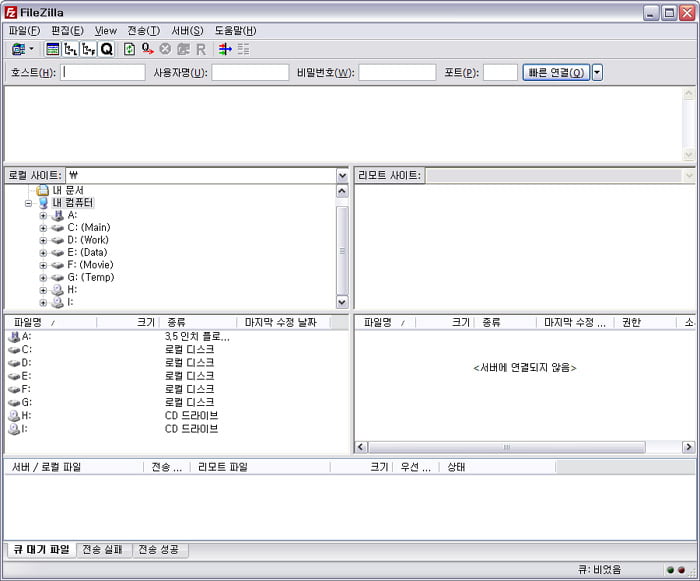Open the quick connect history dropdown arrow
Image resolution: width=700 pixels, height=581 pixels.
(x=597, y=73)
